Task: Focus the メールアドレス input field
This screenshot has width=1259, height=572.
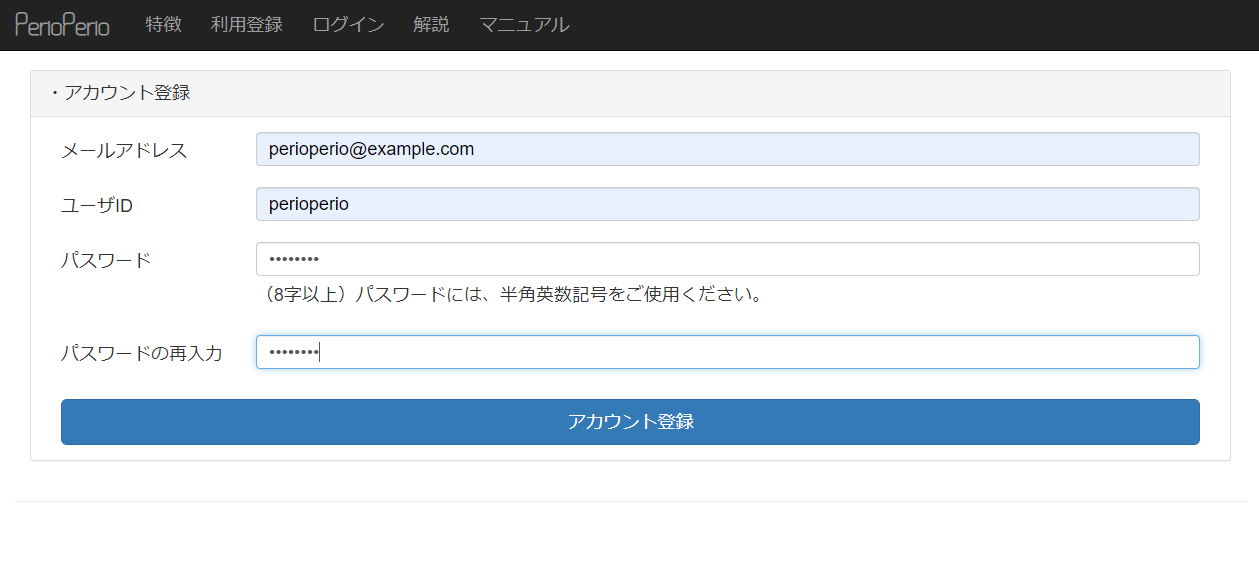Action: tap(727, 149)
